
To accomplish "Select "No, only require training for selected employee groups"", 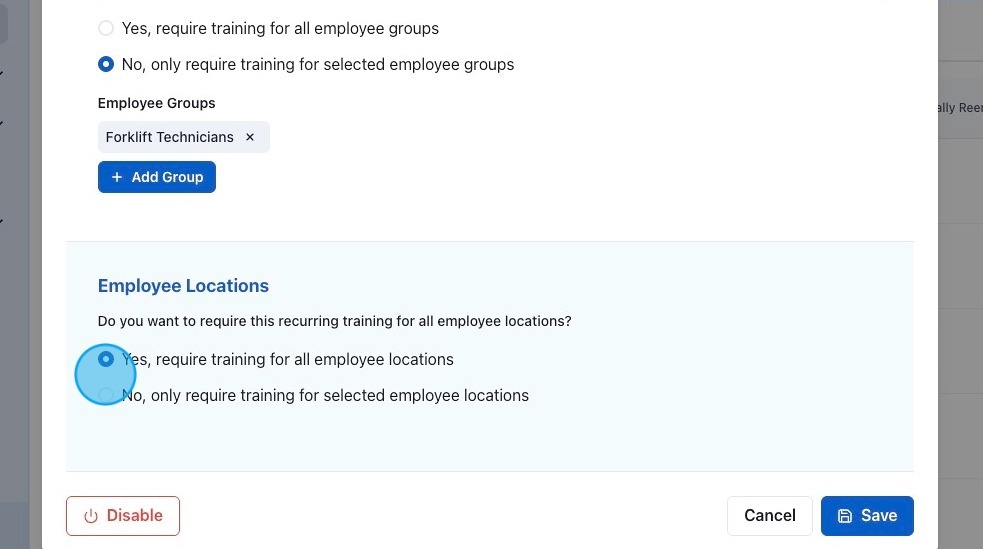I will click(106, 65).
